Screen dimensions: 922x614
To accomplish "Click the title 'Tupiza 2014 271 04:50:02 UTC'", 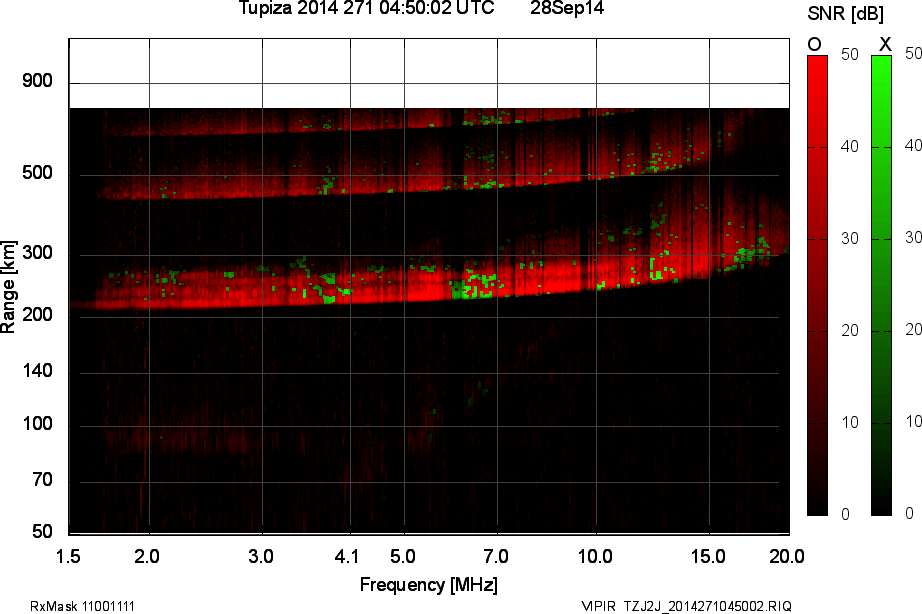I will click(x=366, y=8).
